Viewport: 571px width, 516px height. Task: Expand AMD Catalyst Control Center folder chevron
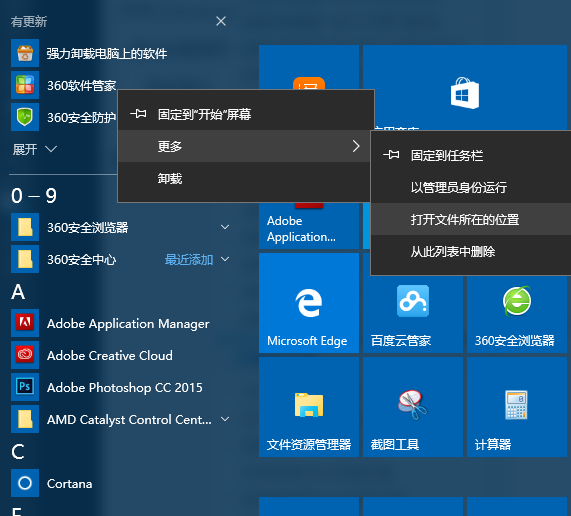[225, 419]
